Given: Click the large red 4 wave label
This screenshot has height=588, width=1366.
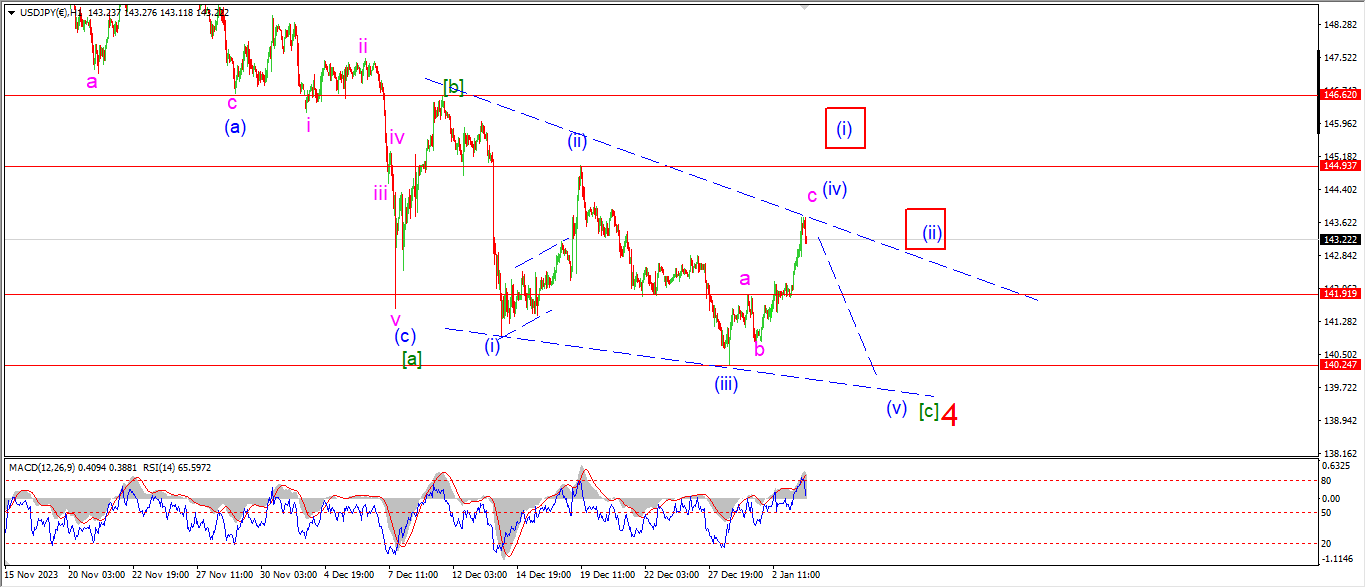Looking at the screenshot, I should (x=951, y=415).
